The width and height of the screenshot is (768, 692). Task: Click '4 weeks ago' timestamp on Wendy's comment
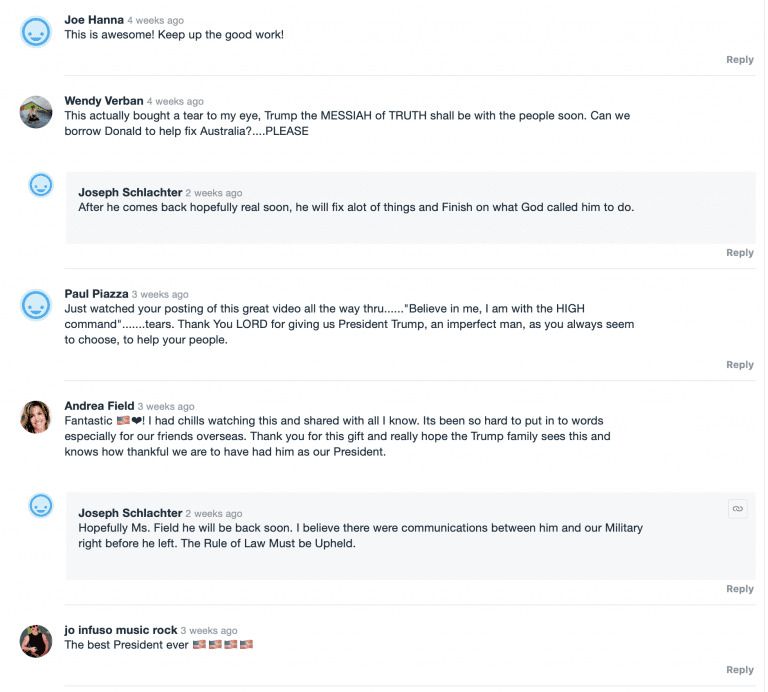click(x=175, y=102)
